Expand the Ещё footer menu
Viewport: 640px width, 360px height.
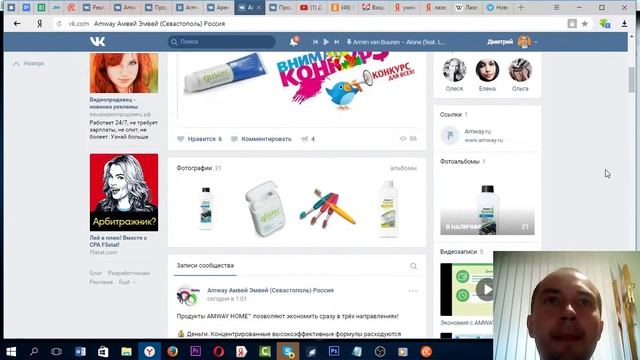pos(127,282)
